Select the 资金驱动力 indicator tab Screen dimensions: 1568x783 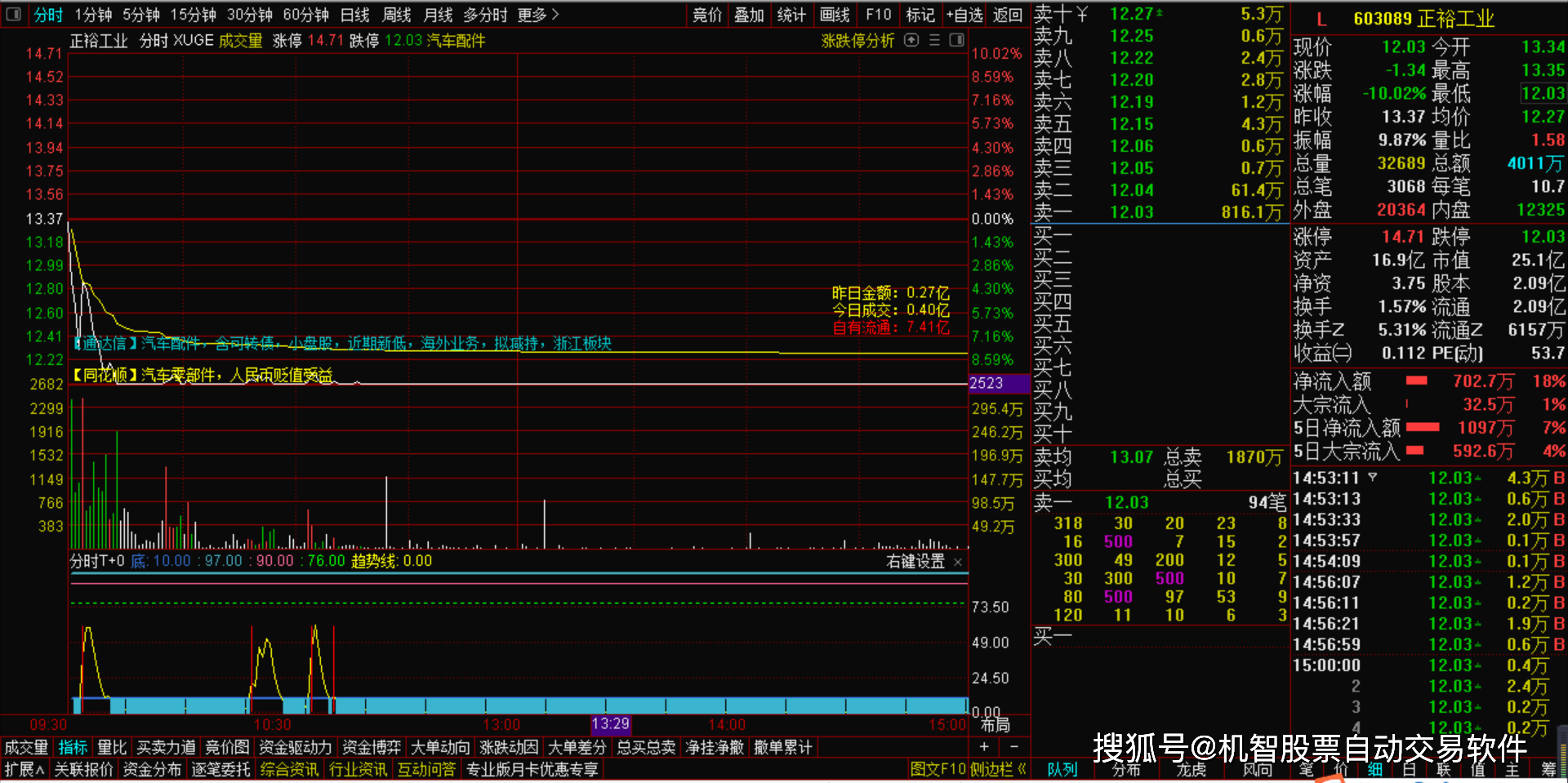295,747
